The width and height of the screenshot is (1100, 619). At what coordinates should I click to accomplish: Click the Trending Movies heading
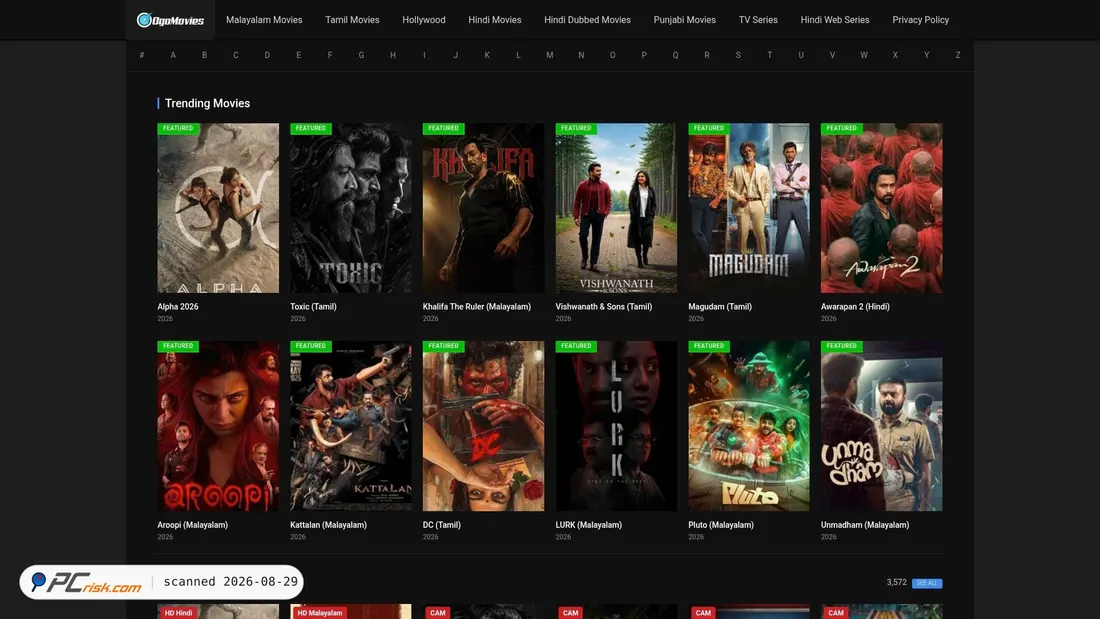pyautogui.click(x=207, y=103)
